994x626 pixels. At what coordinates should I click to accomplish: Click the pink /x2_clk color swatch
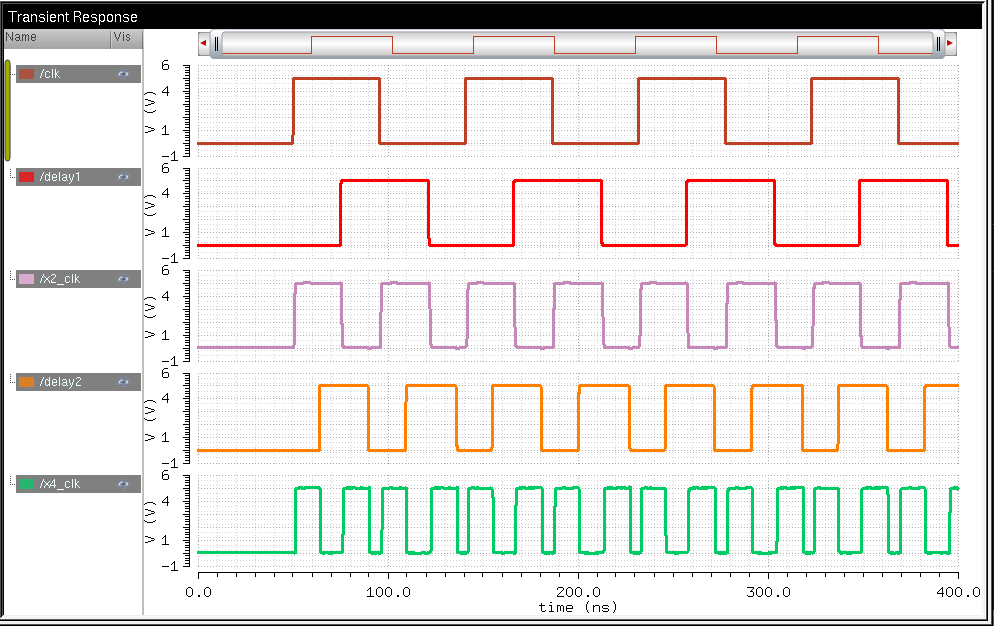point(27,279)
